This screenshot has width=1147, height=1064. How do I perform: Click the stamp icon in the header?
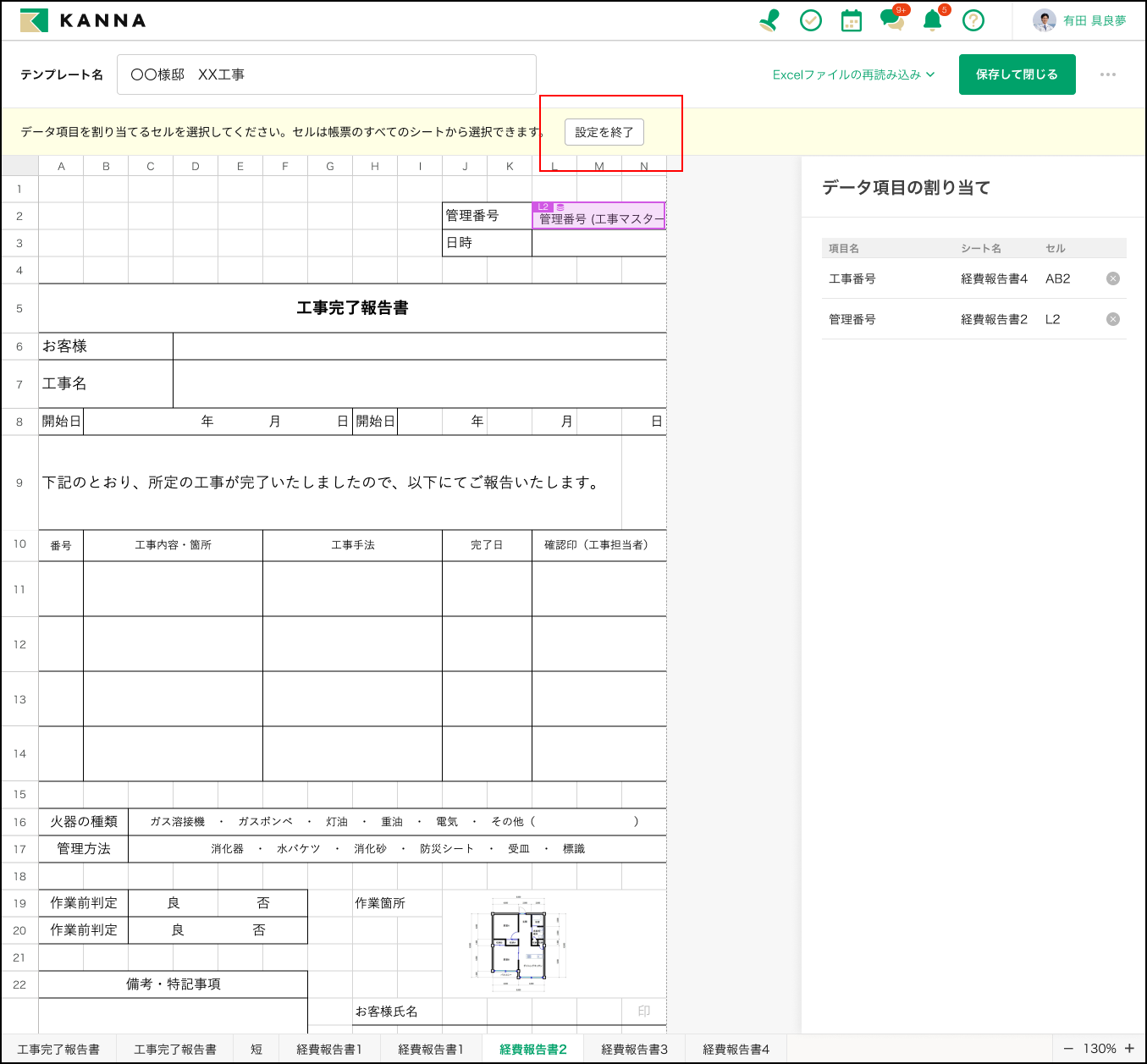[x=769, y=20]
